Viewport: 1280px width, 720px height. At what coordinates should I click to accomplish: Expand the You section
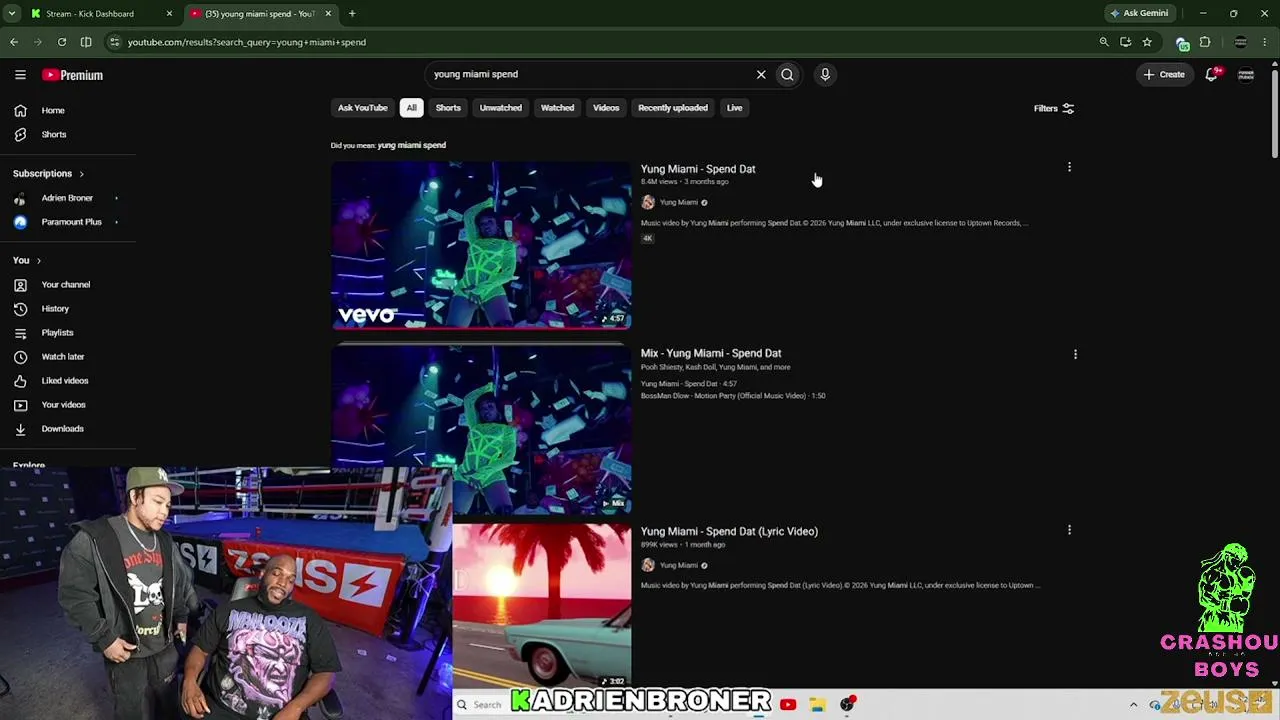click(x=27, y=260)
